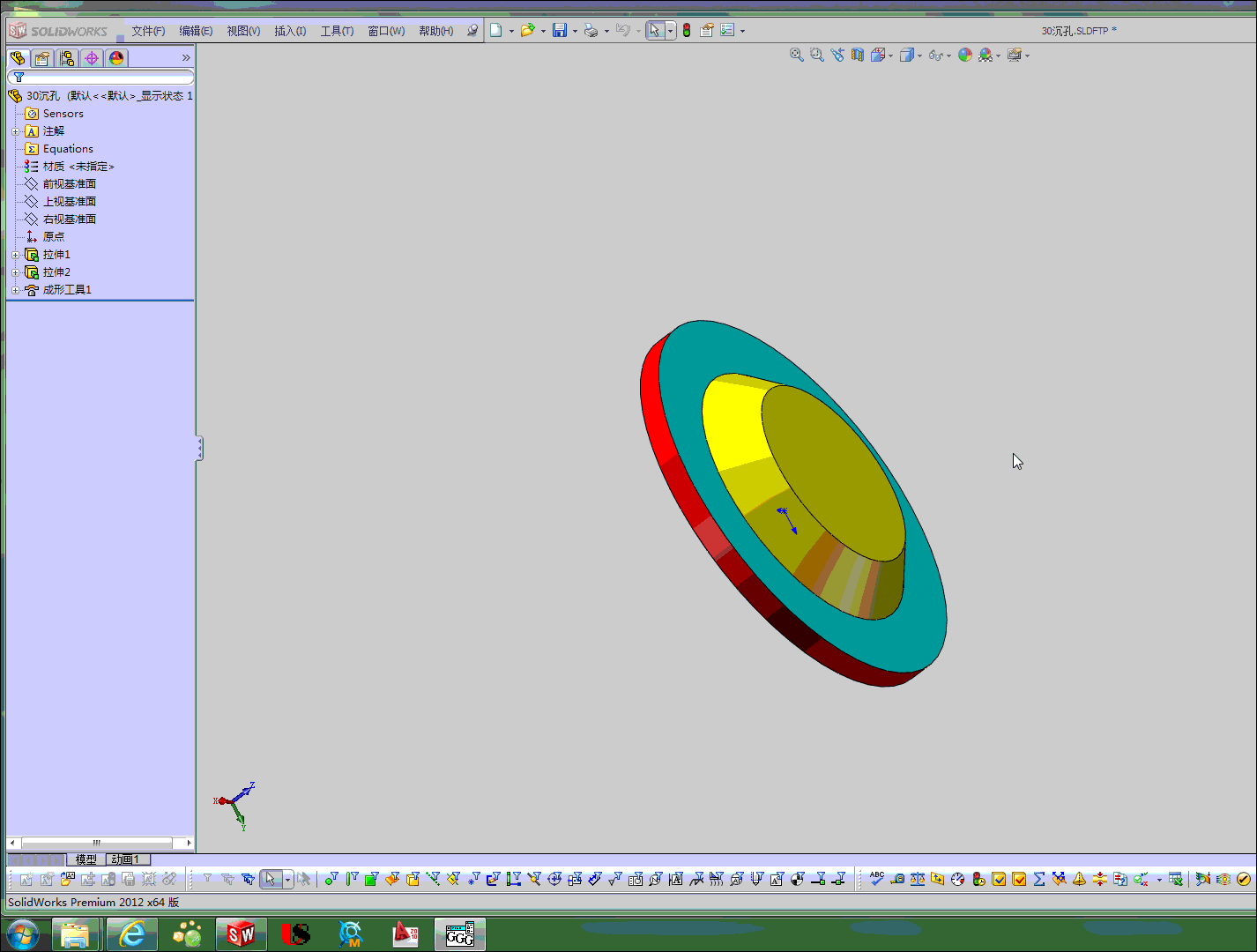The height and width of the screenshot is (952, 1257).
Task: Switch to the DisplayManager tab
Action: [116, 58]
